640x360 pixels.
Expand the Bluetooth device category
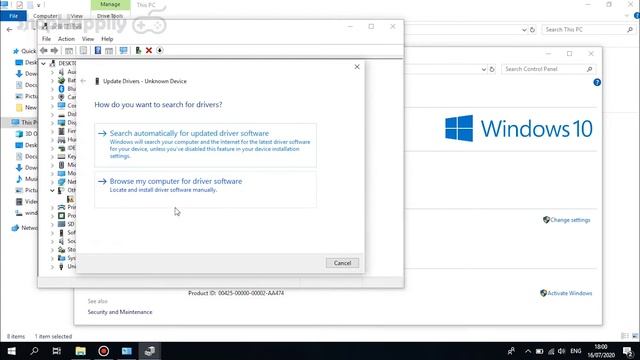pyautogui.click(x=52, y=89)
